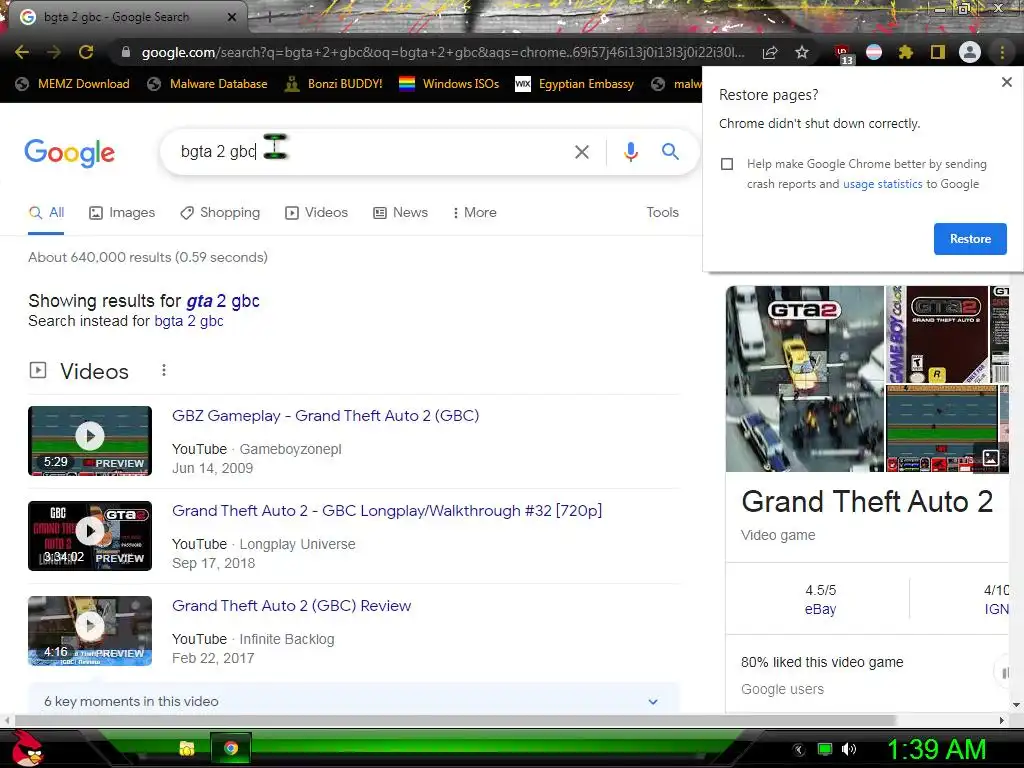Click the Restore button

[970, 239]
